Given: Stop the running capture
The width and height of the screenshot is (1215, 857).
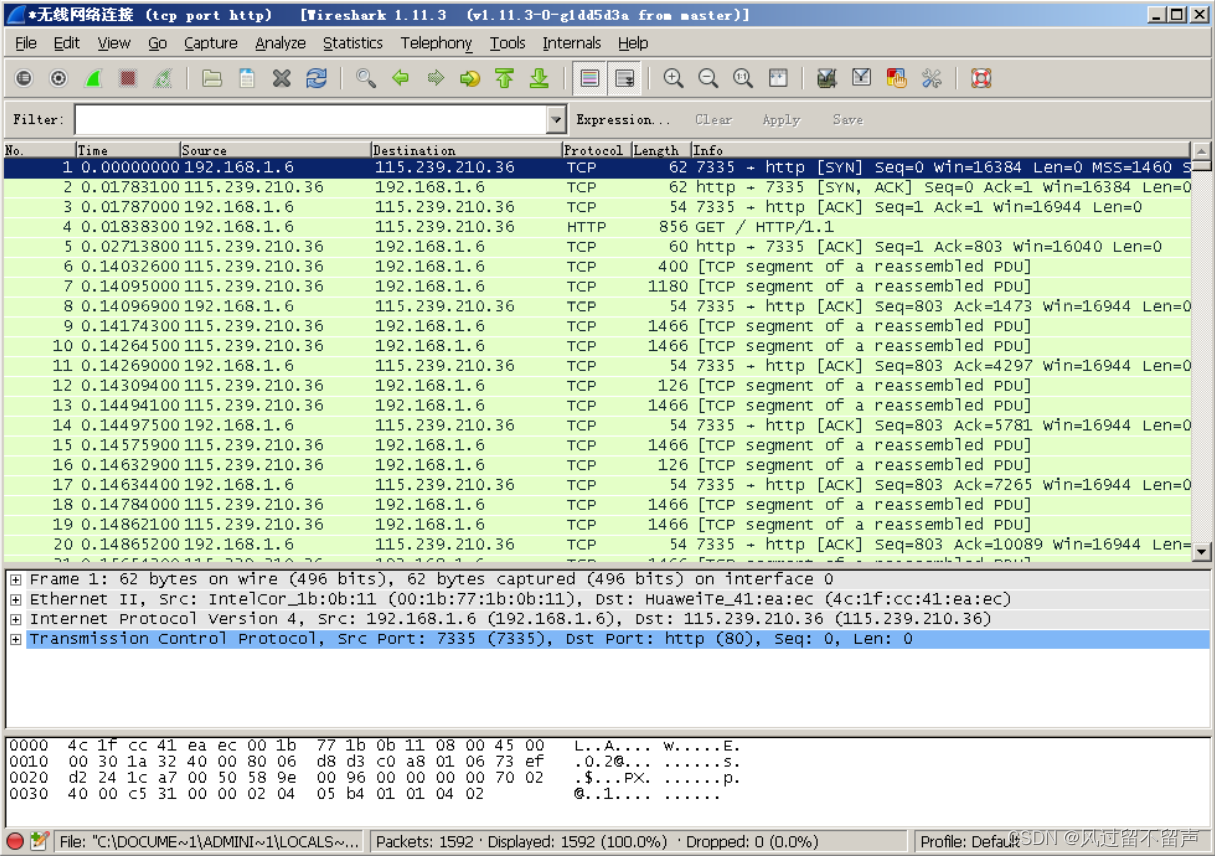Looking at the screenshot, I should (x=127, y=78).
